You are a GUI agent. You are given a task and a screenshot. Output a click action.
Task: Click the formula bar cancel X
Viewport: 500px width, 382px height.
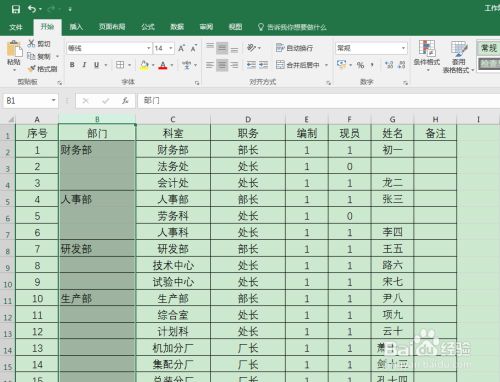(86, 101)
